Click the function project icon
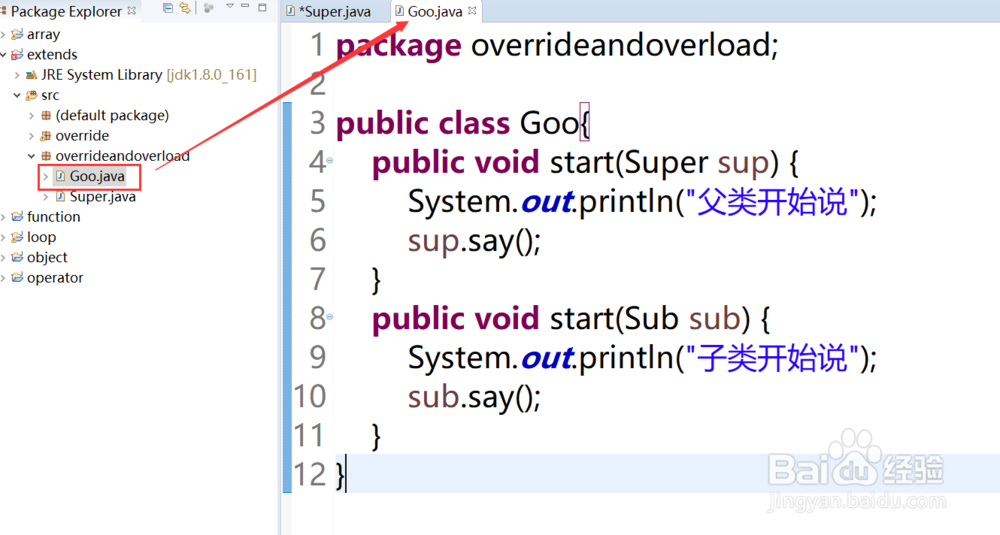The height and width of the screenshot is (535, 1000). [x=17, y=217]
